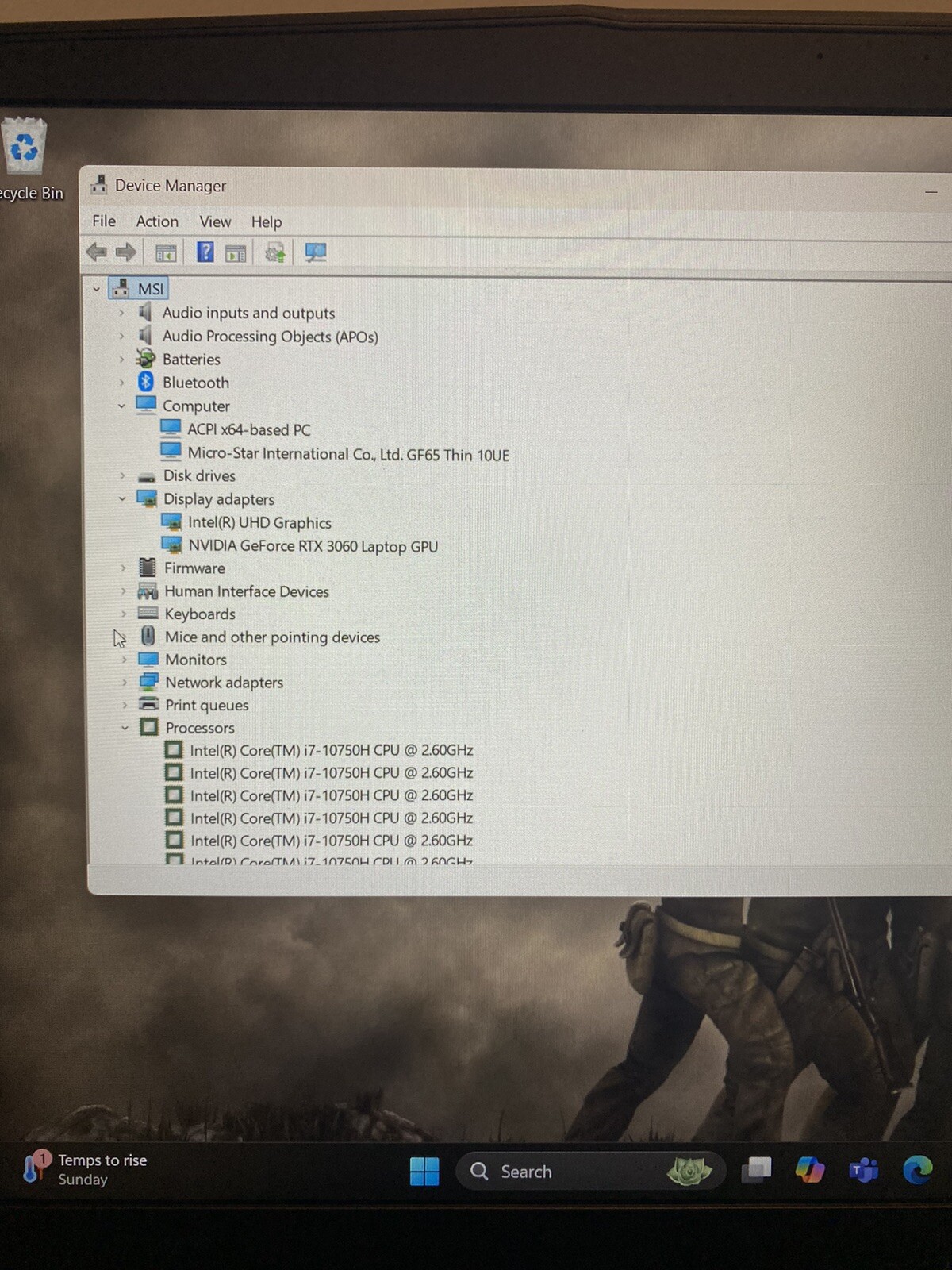Open the View menu

coord(215,221)
